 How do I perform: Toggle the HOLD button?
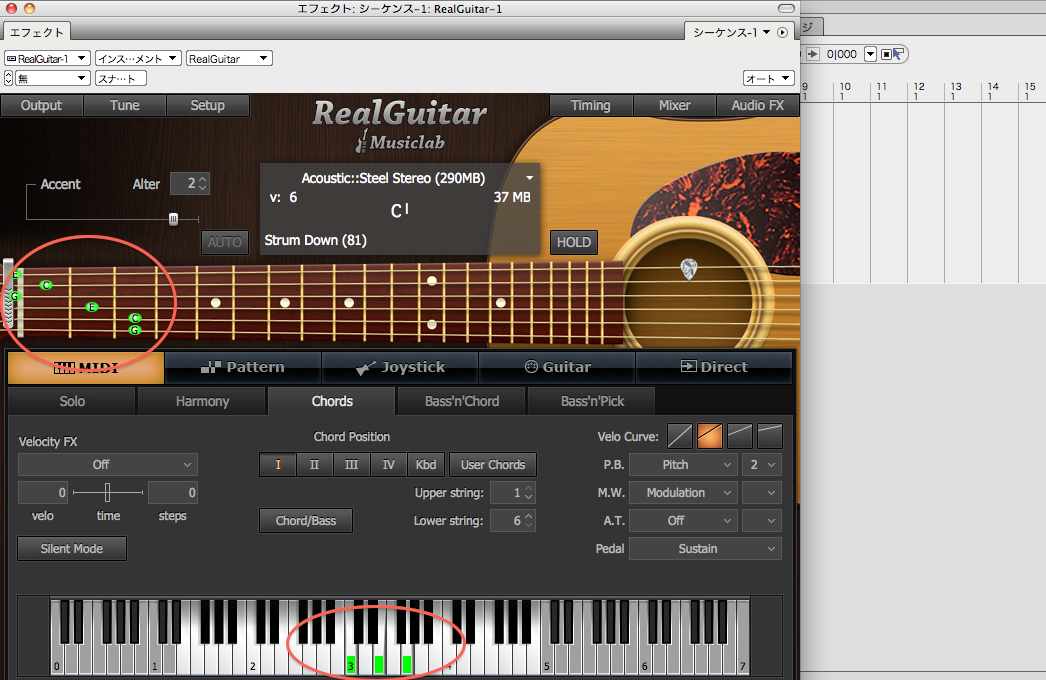[573, 242]
